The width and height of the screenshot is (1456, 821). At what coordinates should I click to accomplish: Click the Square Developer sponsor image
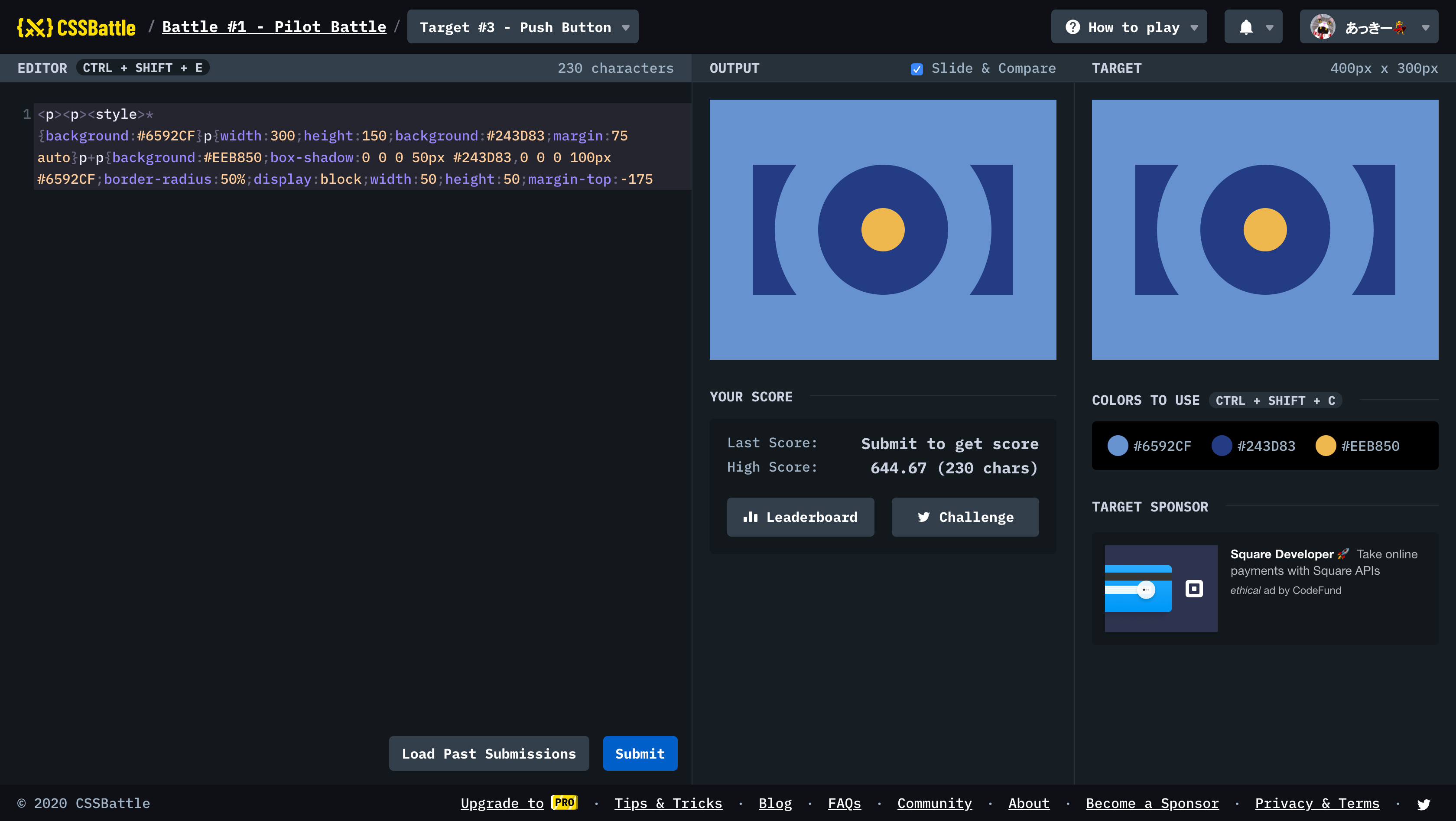tap(1160, 588)
